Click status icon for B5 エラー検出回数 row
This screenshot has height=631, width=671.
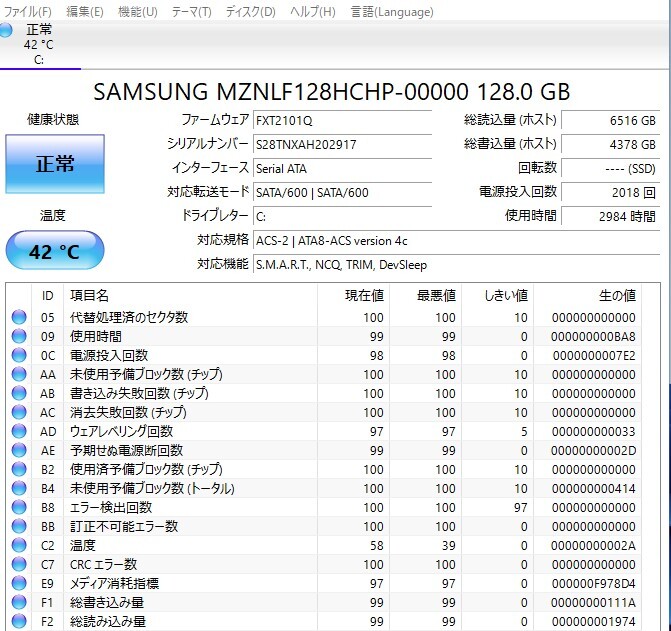[19, 508]
